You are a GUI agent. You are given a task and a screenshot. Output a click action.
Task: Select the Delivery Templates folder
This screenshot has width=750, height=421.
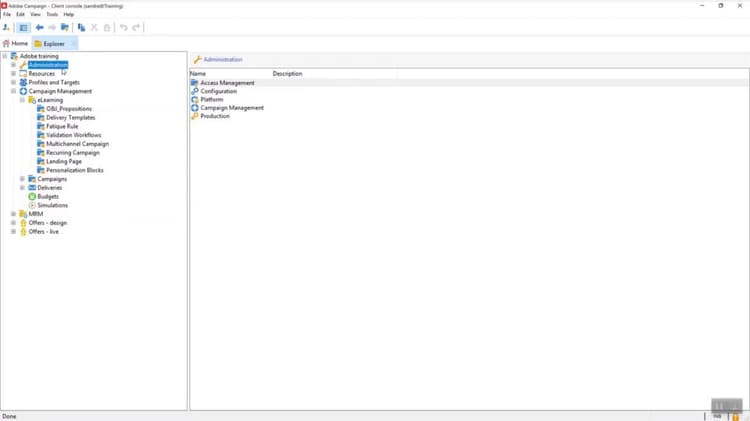pyautogui.click(x=71, y=118)
